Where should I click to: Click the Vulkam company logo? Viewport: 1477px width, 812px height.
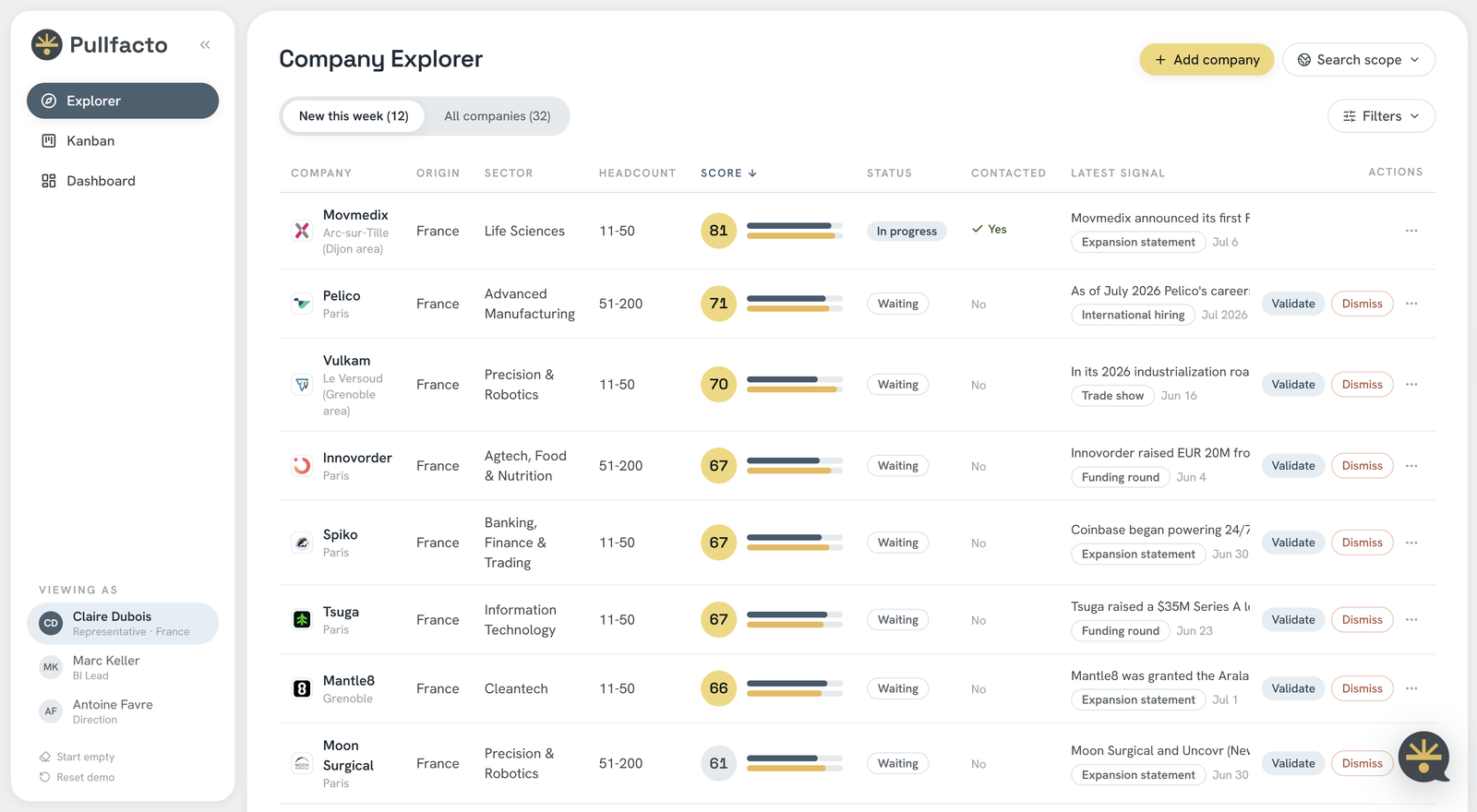(x=302, y=385)
